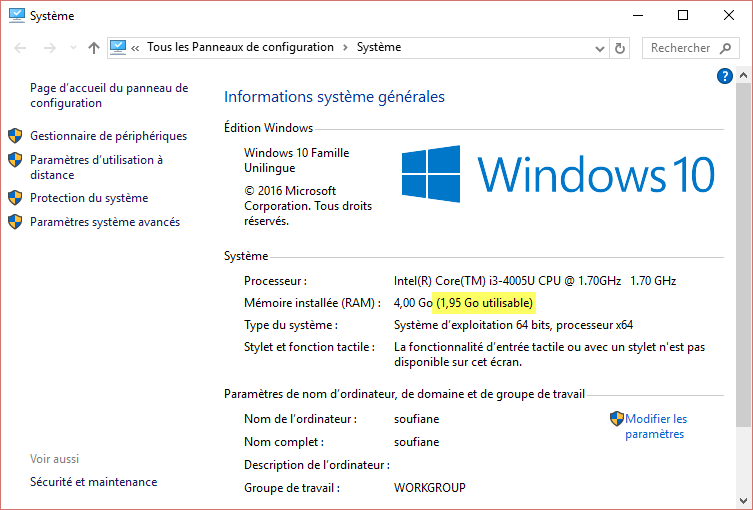Click shield icon next to Modifier les paramètres
This screenshot has height=510, width=753.
[617, 419]
